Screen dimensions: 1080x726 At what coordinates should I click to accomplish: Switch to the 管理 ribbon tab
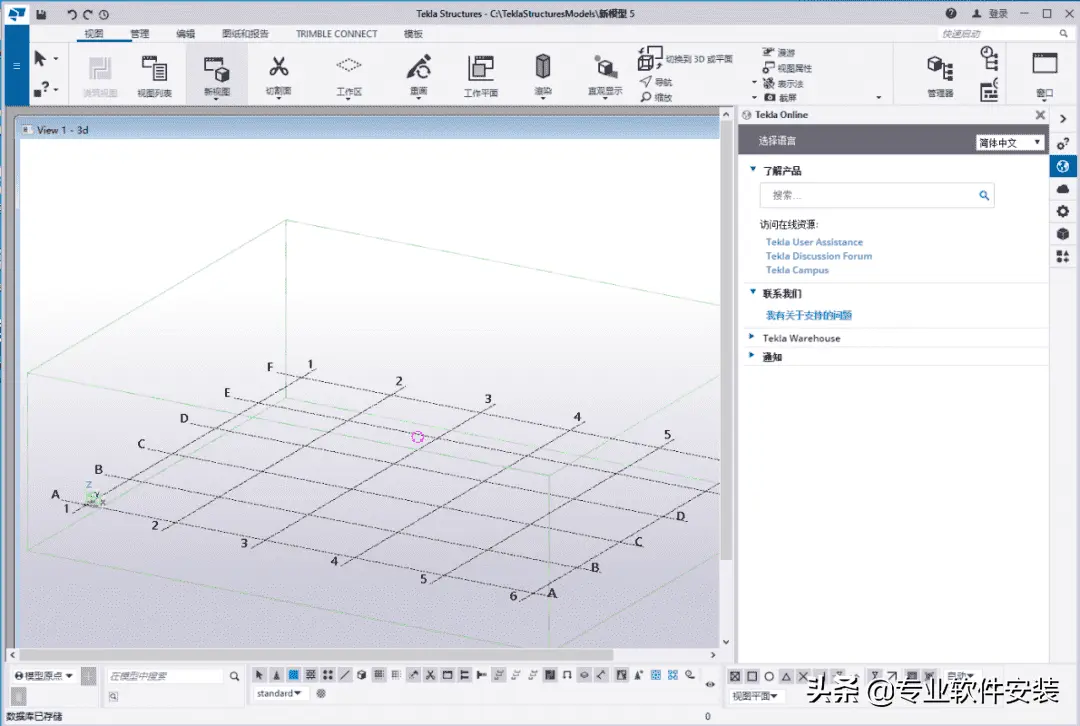tap(140, 33)
